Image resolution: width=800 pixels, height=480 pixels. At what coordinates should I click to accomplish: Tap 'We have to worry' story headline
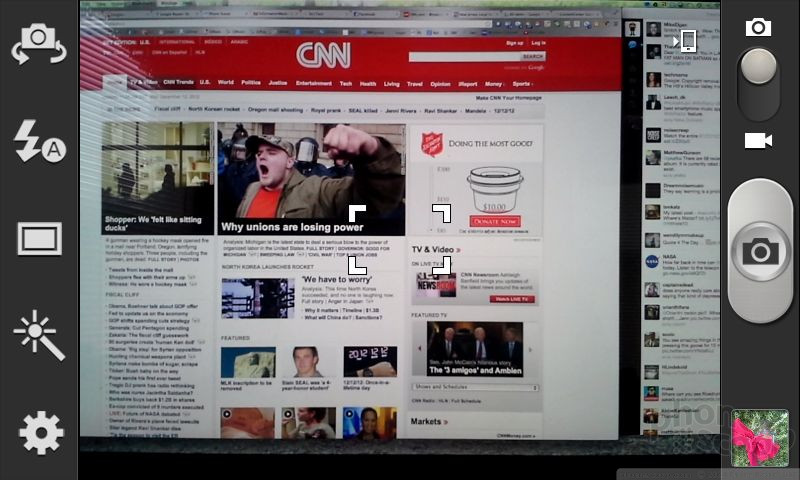[337, 279]
